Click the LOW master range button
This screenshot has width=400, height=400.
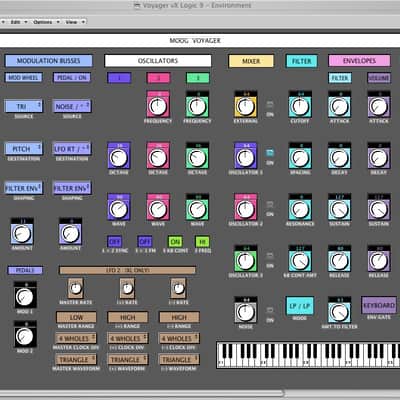tap(76, 317)
